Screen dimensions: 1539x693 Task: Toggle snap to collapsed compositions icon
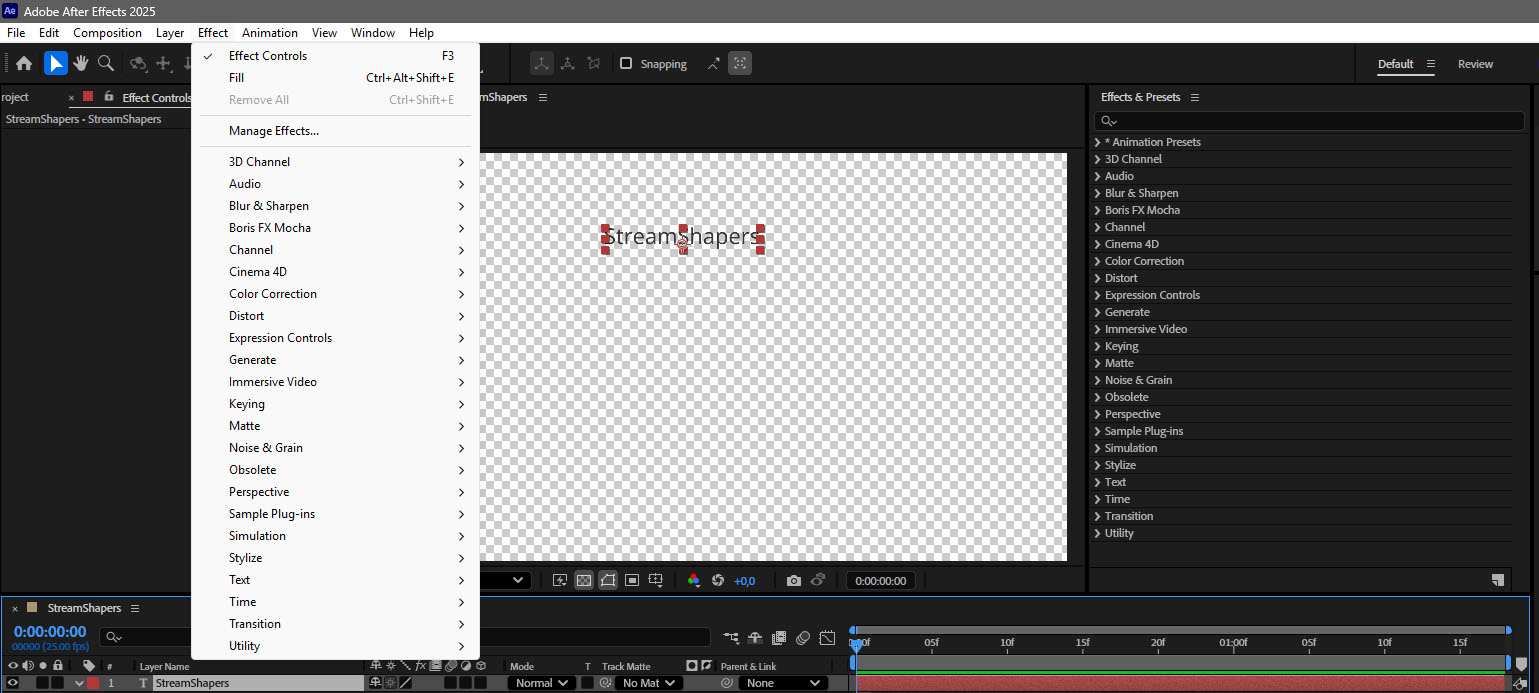click(740, 64)
